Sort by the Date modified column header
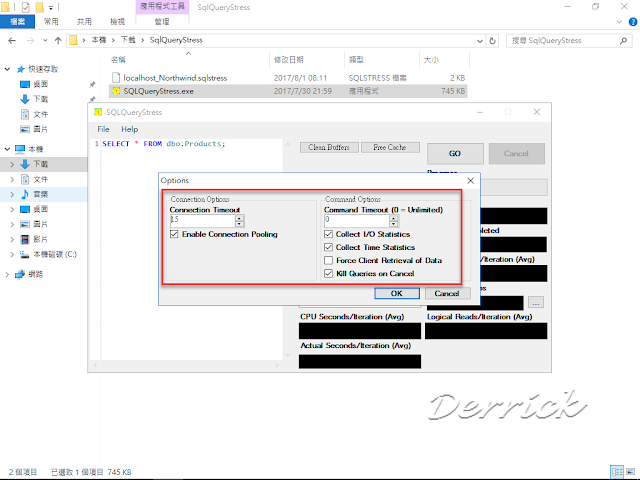The image size is (640, 480). point(289,60)
